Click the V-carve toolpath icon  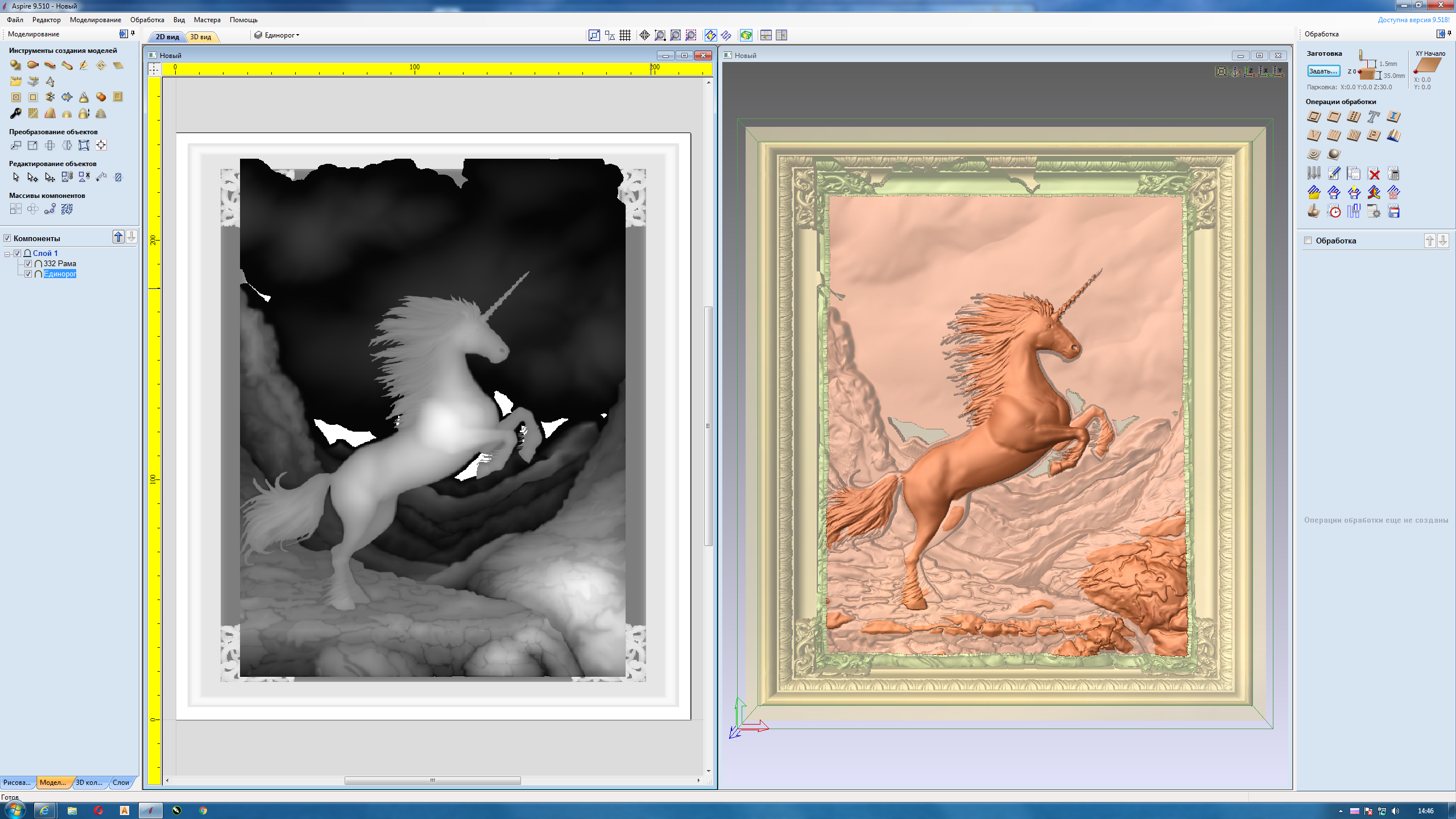[1314, 136]
